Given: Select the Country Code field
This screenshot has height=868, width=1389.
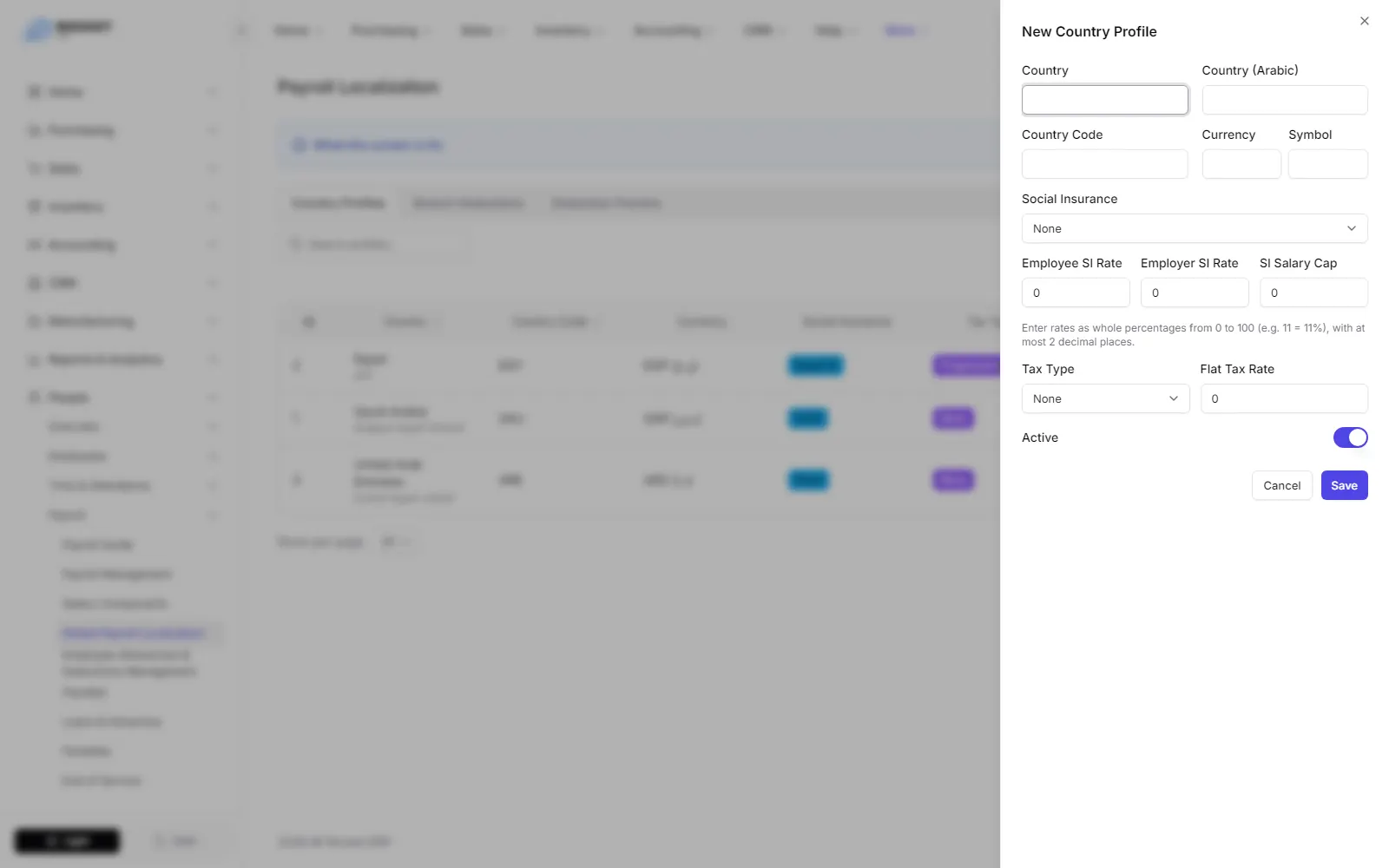Looking at the screenshot, I should (x=1104, y=164).
